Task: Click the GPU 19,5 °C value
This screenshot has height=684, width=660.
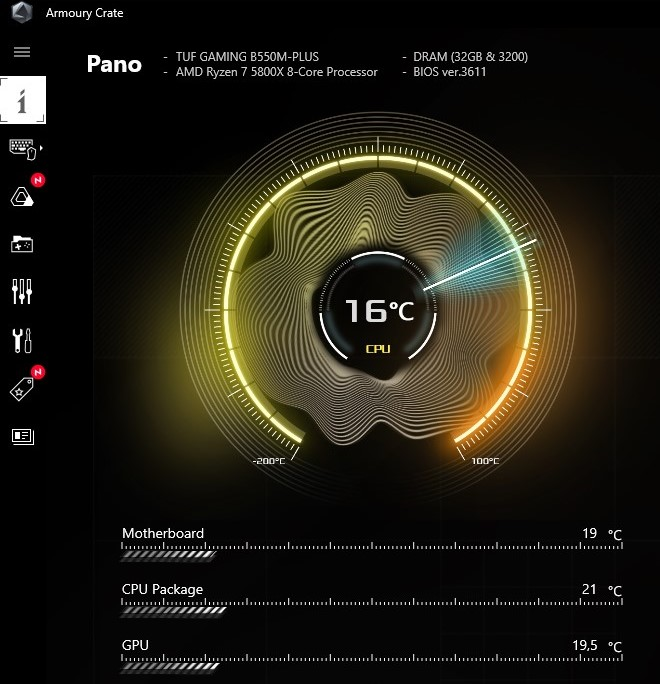Action: click(x=597, y=646)
